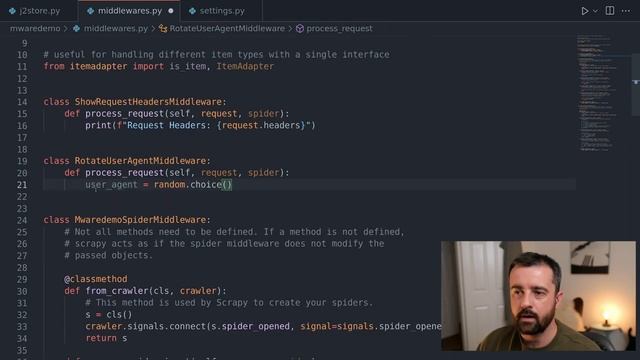Image resolution: width=640 pixels, height=360 pixels.
Task: Click 's = cls()' on line 32
Action: coord(109,315)
